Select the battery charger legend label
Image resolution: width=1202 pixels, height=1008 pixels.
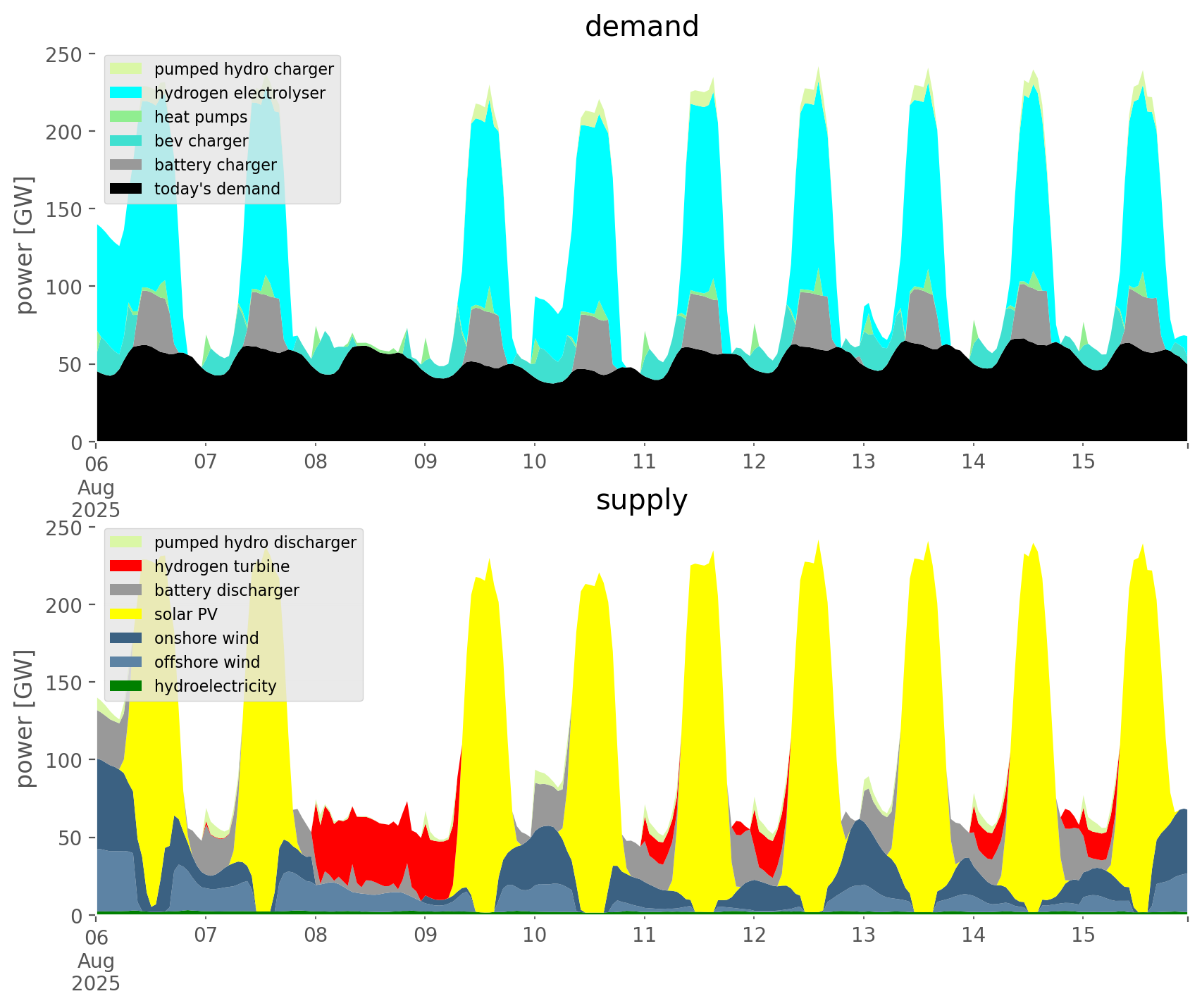click(215, 165)
